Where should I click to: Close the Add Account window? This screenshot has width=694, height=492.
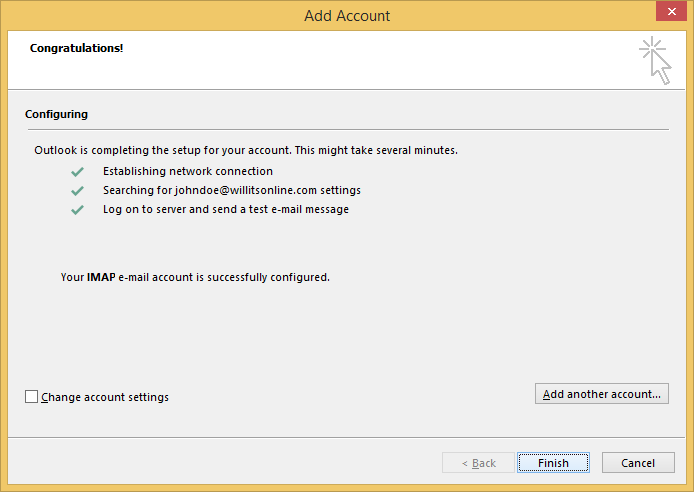tap(671, 12)
